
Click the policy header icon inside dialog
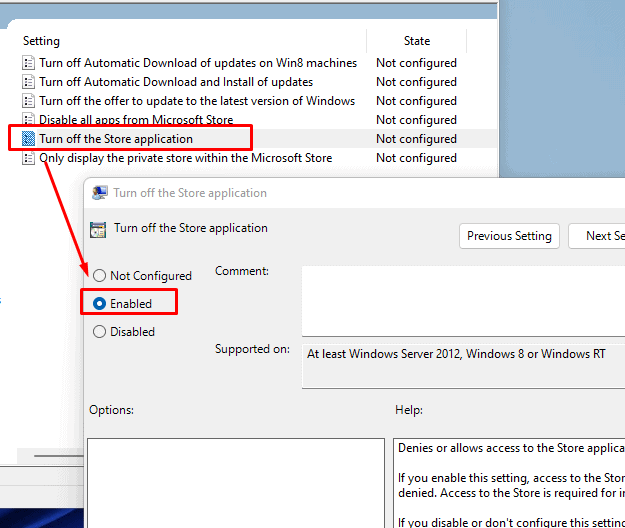[98, 230]
